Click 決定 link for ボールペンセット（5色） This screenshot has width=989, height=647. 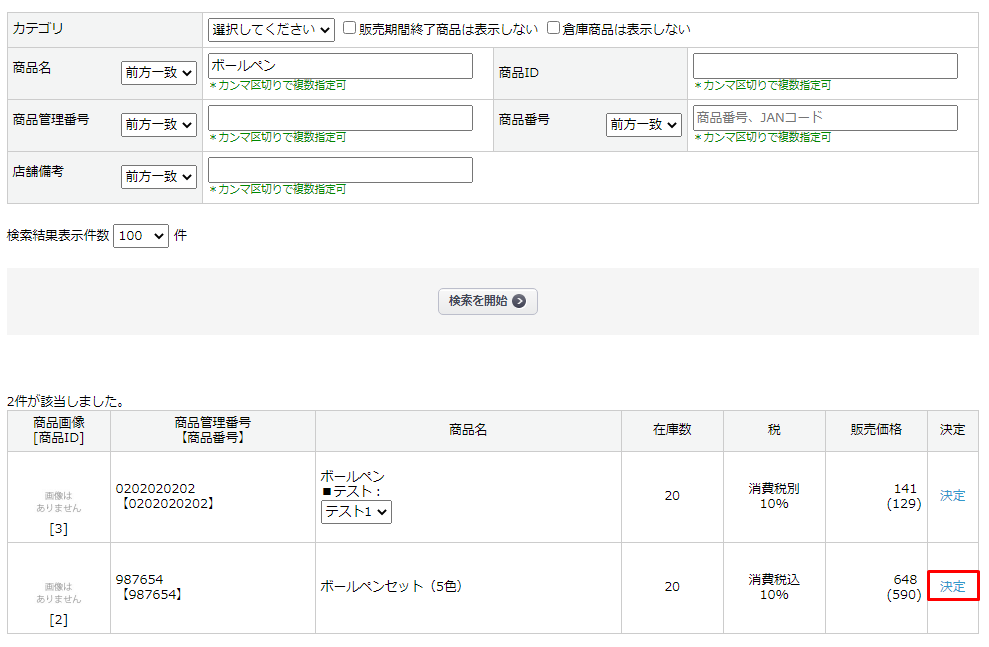coord(951,588)
